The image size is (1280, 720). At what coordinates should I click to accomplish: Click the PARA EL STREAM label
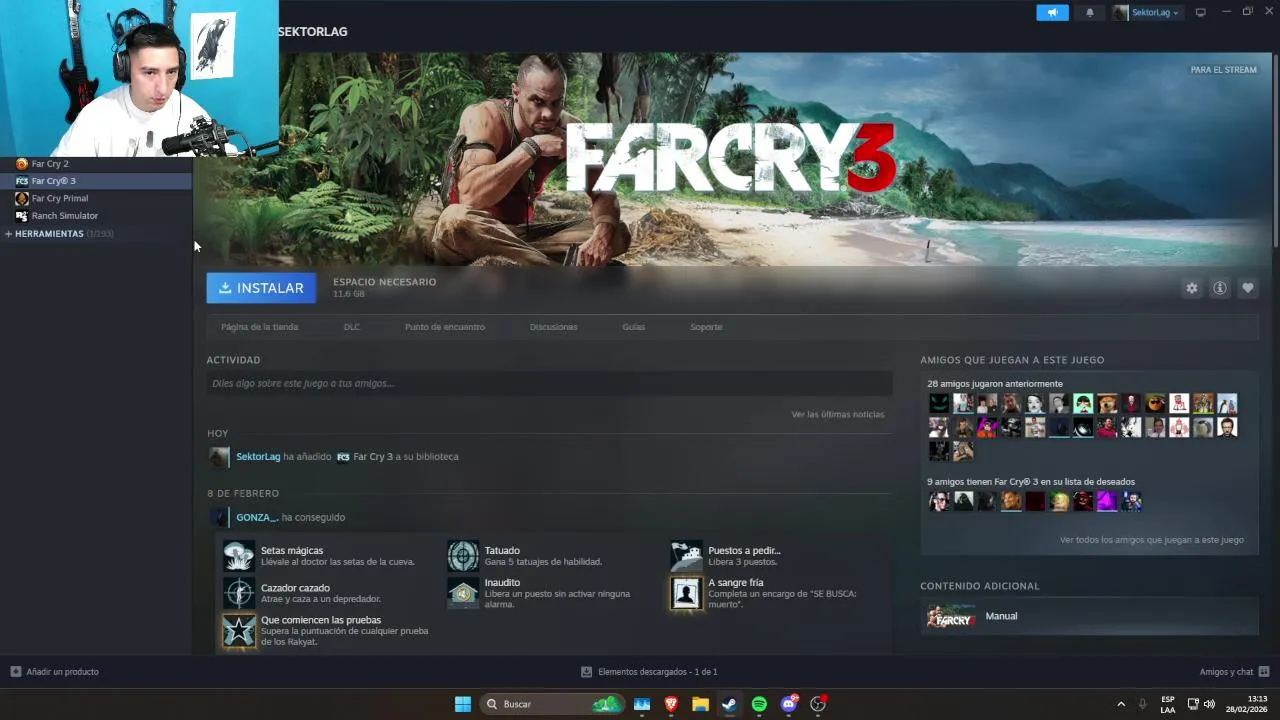click(1223, 70)
